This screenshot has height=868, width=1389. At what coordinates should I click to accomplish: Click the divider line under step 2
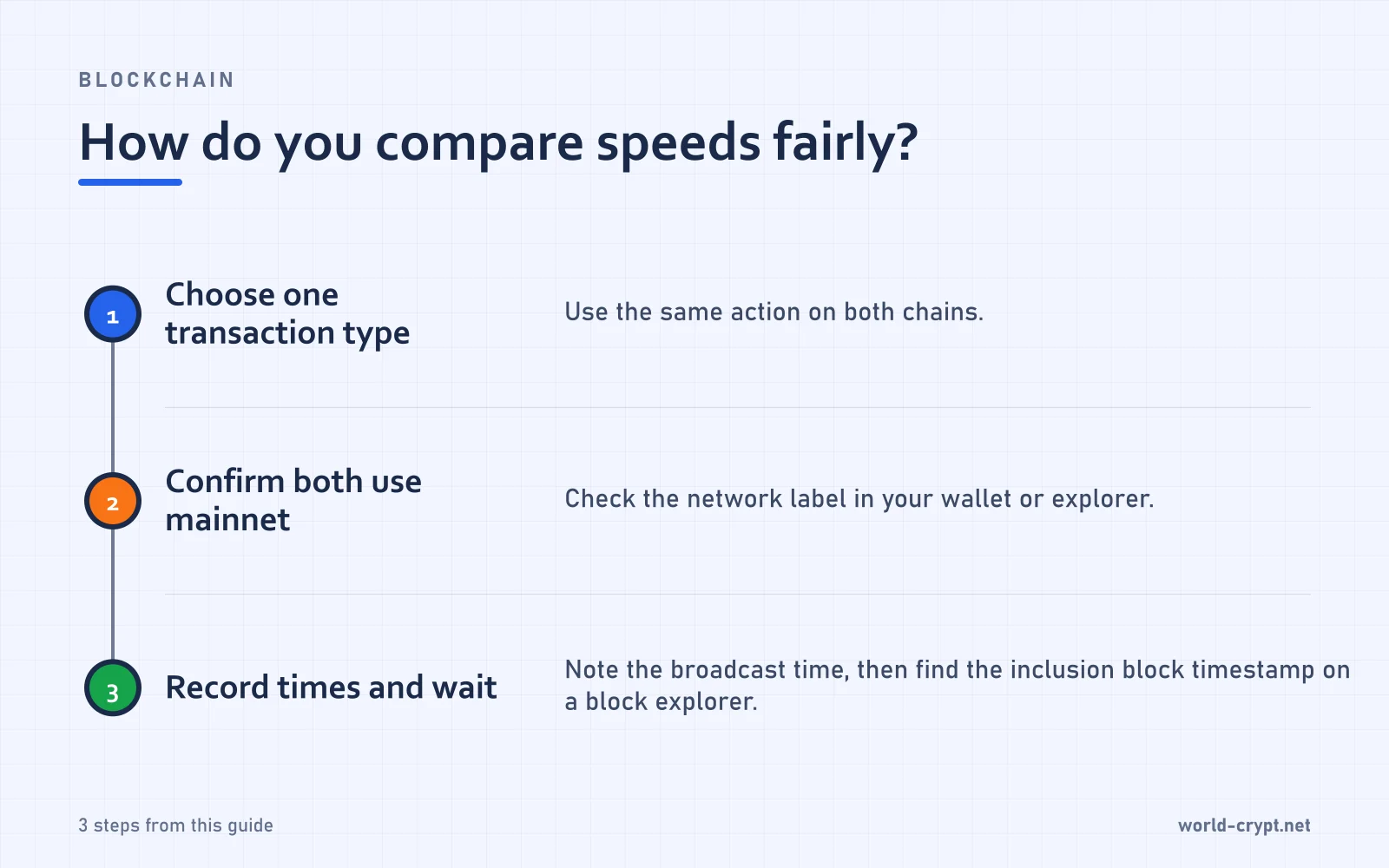738,594
